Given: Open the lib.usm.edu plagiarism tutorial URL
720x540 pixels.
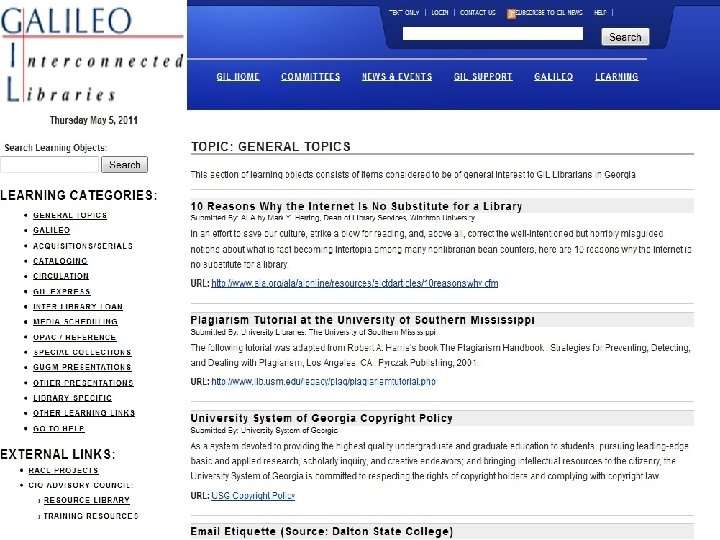Looking at the screenshot, I should pos(323,381).
